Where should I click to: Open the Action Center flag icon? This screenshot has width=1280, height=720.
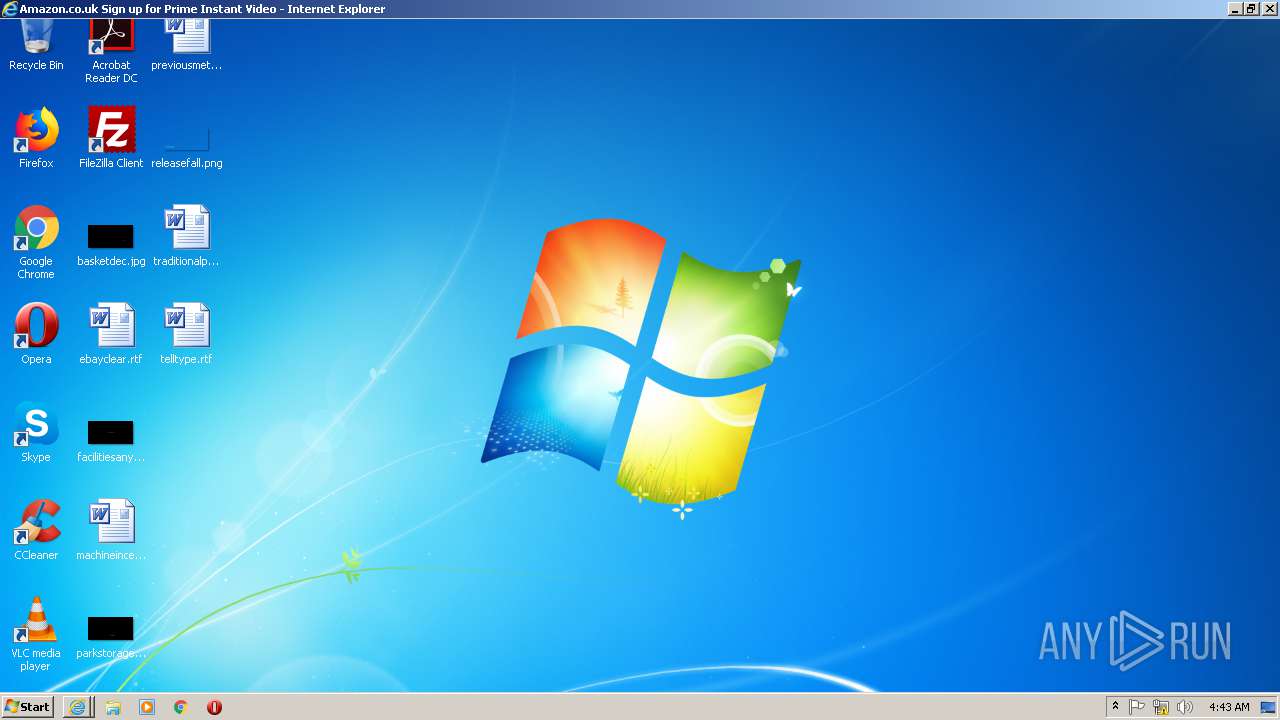(1137, 707)
